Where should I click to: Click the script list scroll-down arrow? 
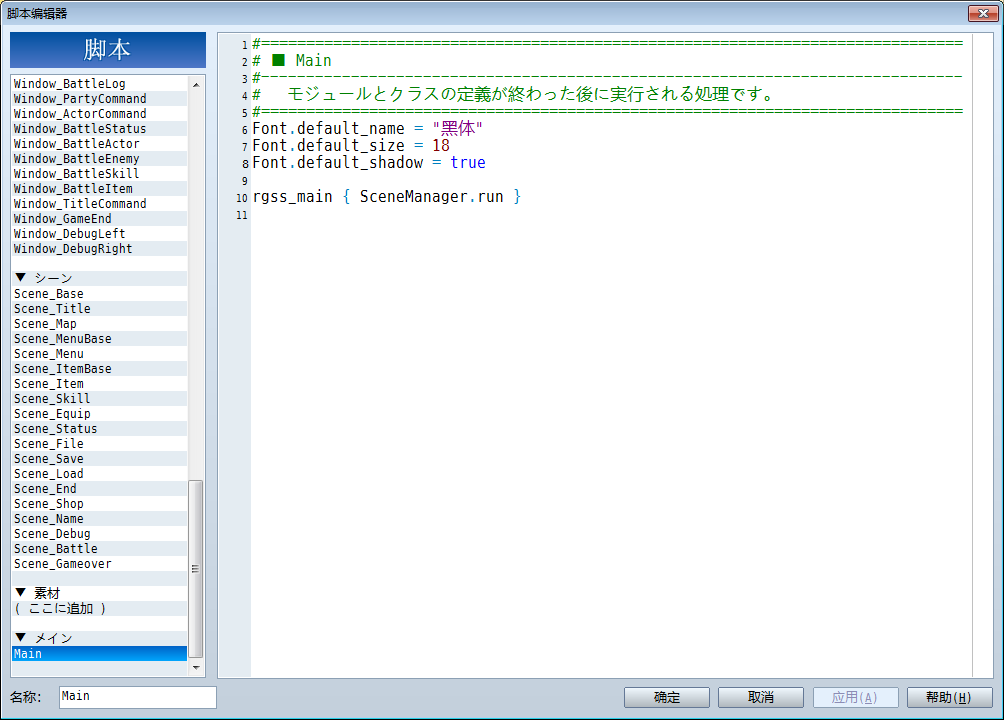click(x=196, y=667)
